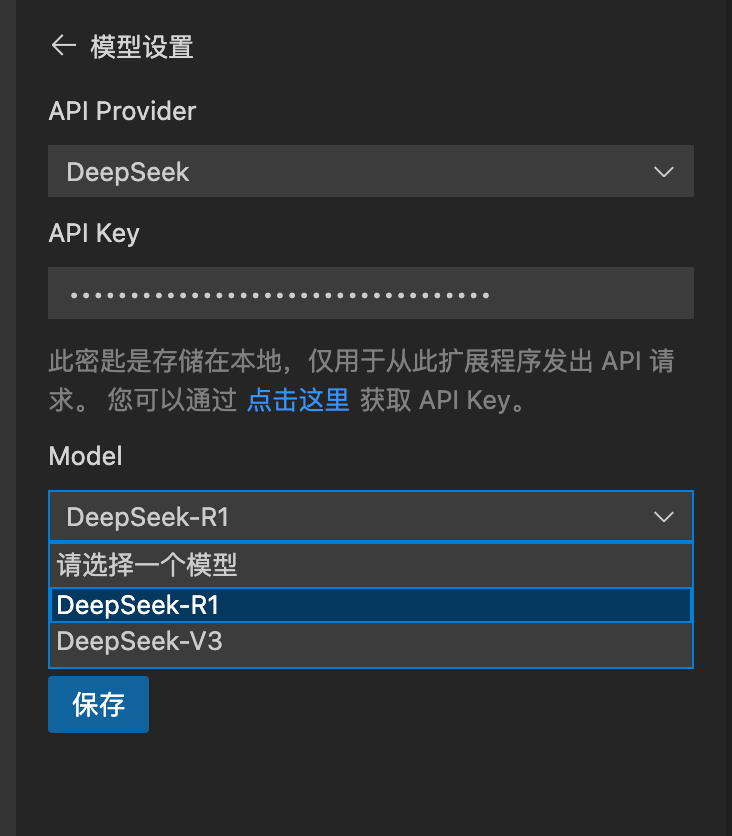This screenshot has width=732, height=836.
Task: Click the Model label
Action: pyautogui.click(x=85, y=456)
